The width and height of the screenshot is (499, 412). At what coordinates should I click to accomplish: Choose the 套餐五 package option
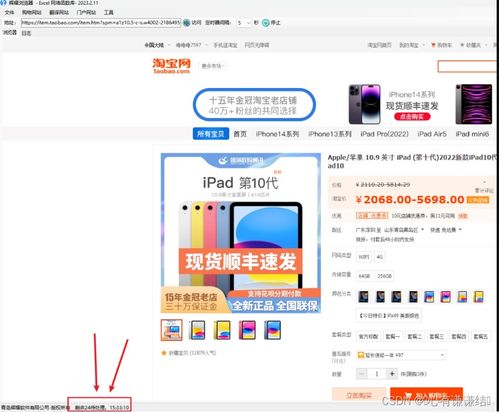coord(481,337)
